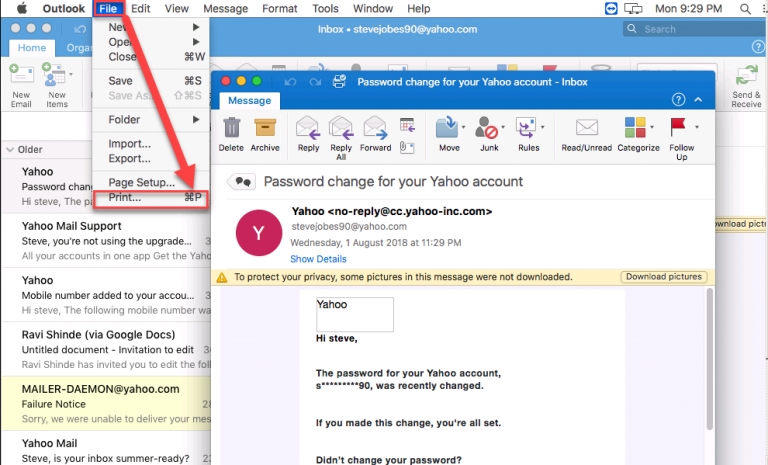The height and width of the screenshot is (465, 768).
Task: Open the Move dropdown
Action: [x=464, y=127]
